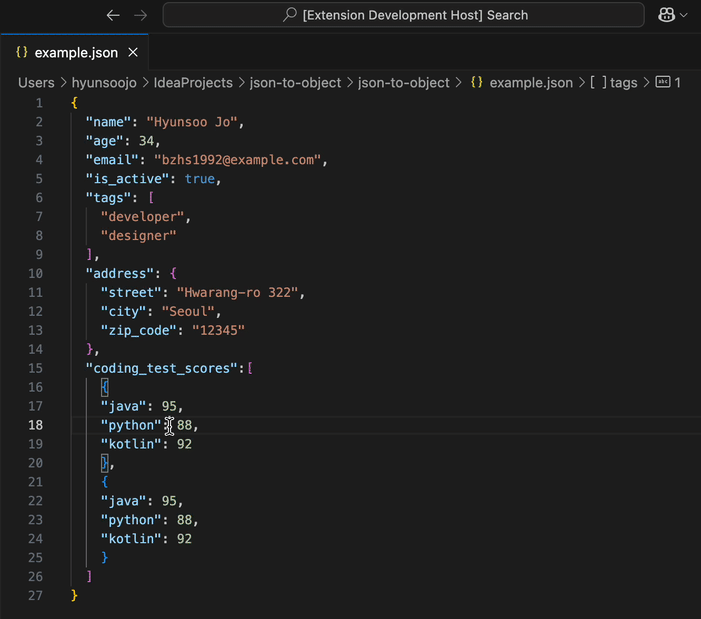Open the tags breadcrumb segment
The width and height of the screenshot is (701, 619).
(x=623, y=83)
